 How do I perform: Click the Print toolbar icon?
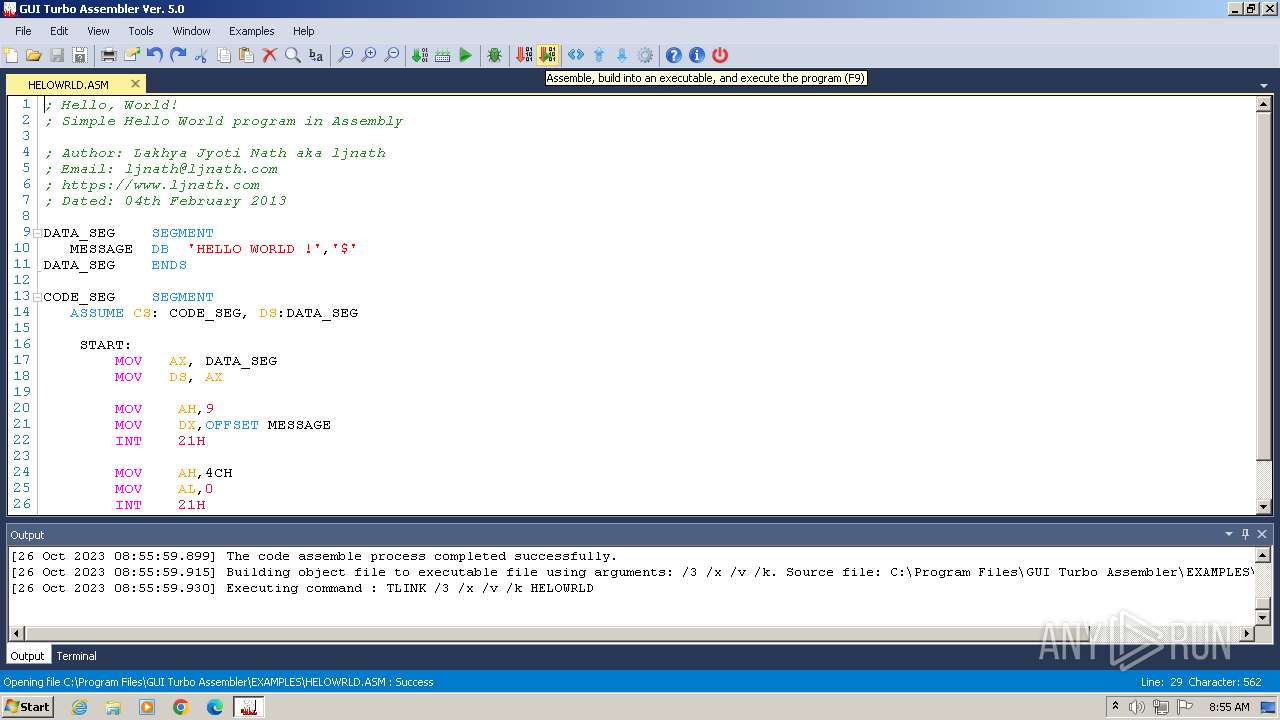[108, 55]
